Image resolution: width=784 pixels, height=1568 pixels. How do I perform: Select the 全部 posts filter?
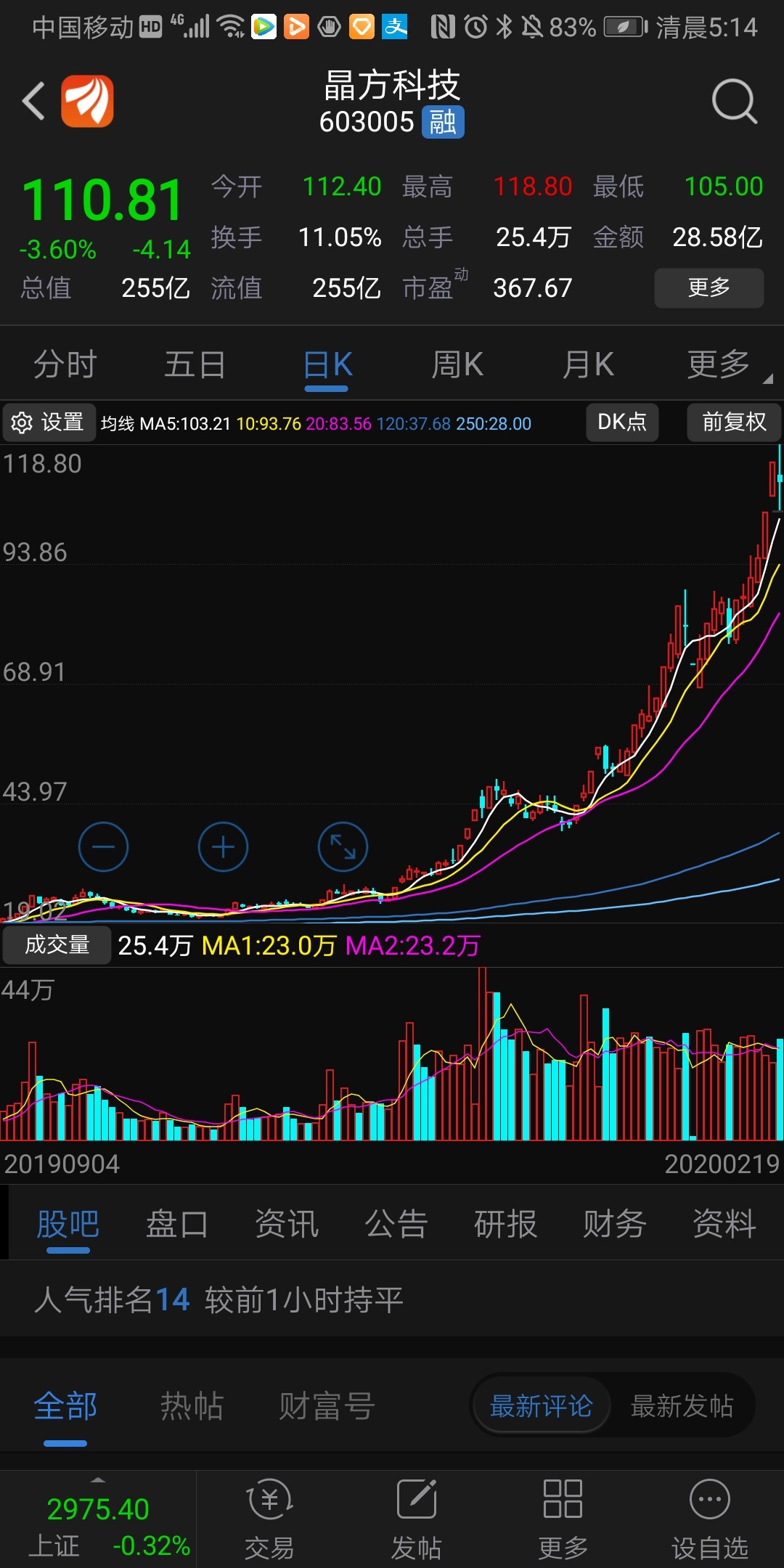pyautogui.click(x=65, y=1406)
